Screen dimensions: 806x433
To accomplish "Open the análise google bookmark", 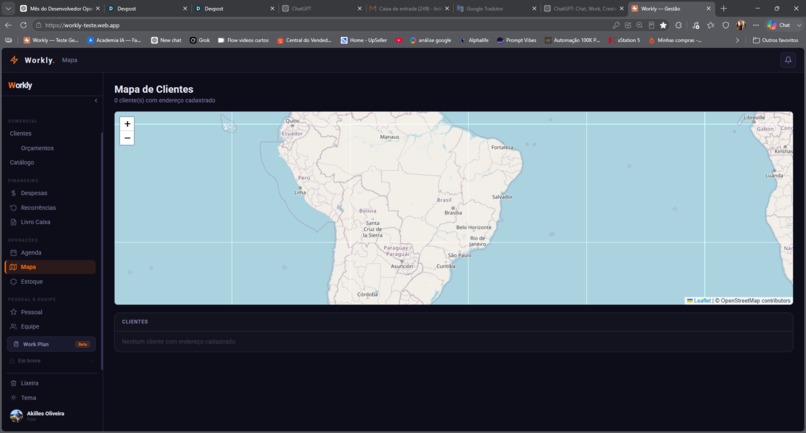I will click(x=430, y=40).
